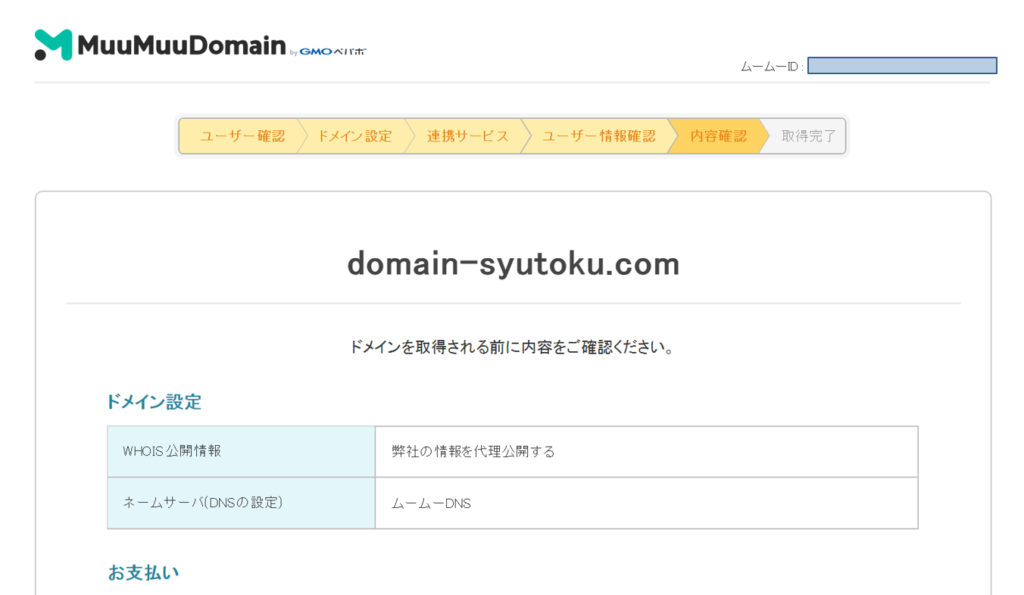Click the GMOペパボ brand mark

(x=333, y=51)
